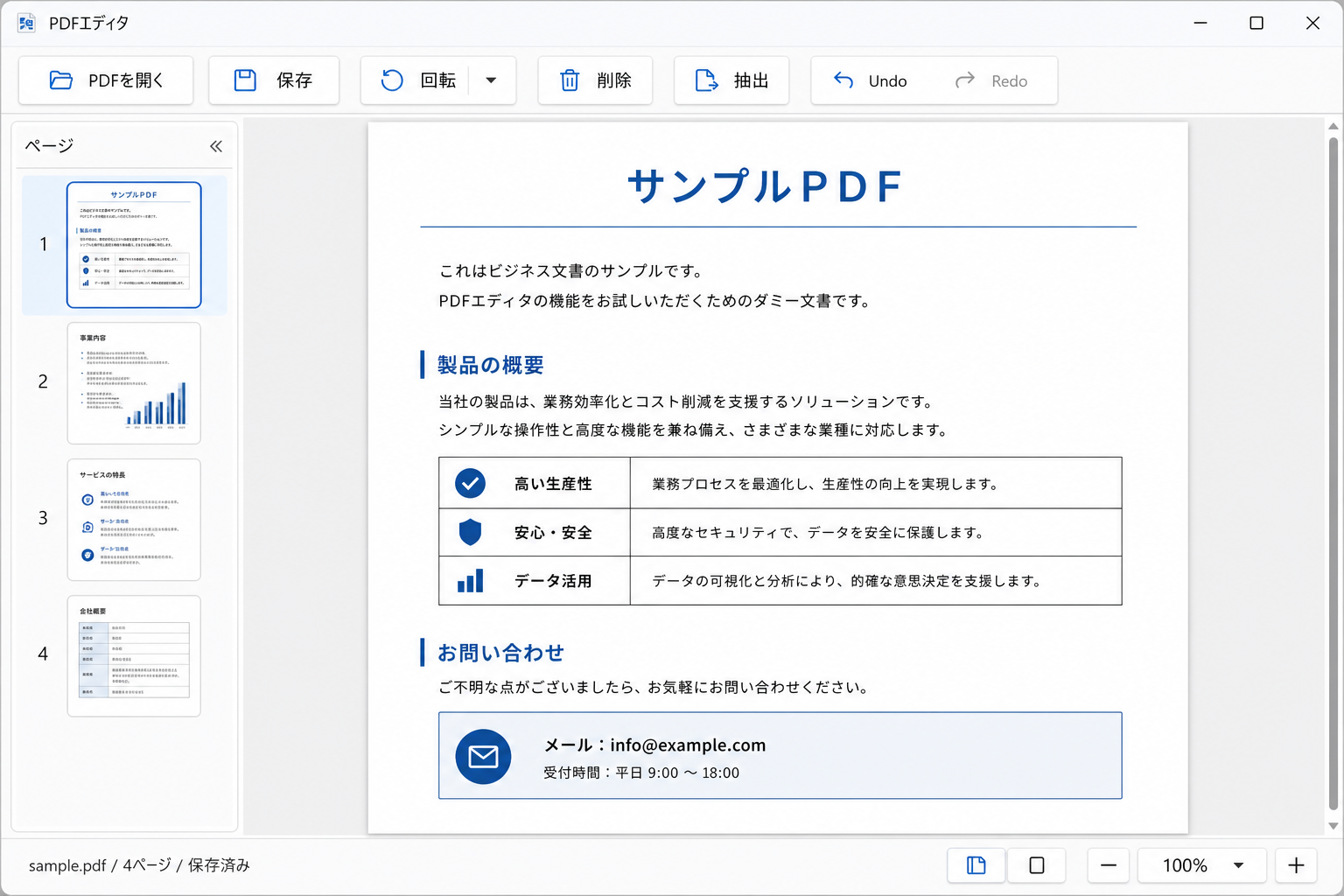The width and height of the screenshot is (1344, 896).
Task: Switch to single page view icon
Action: coord(1036,865)
